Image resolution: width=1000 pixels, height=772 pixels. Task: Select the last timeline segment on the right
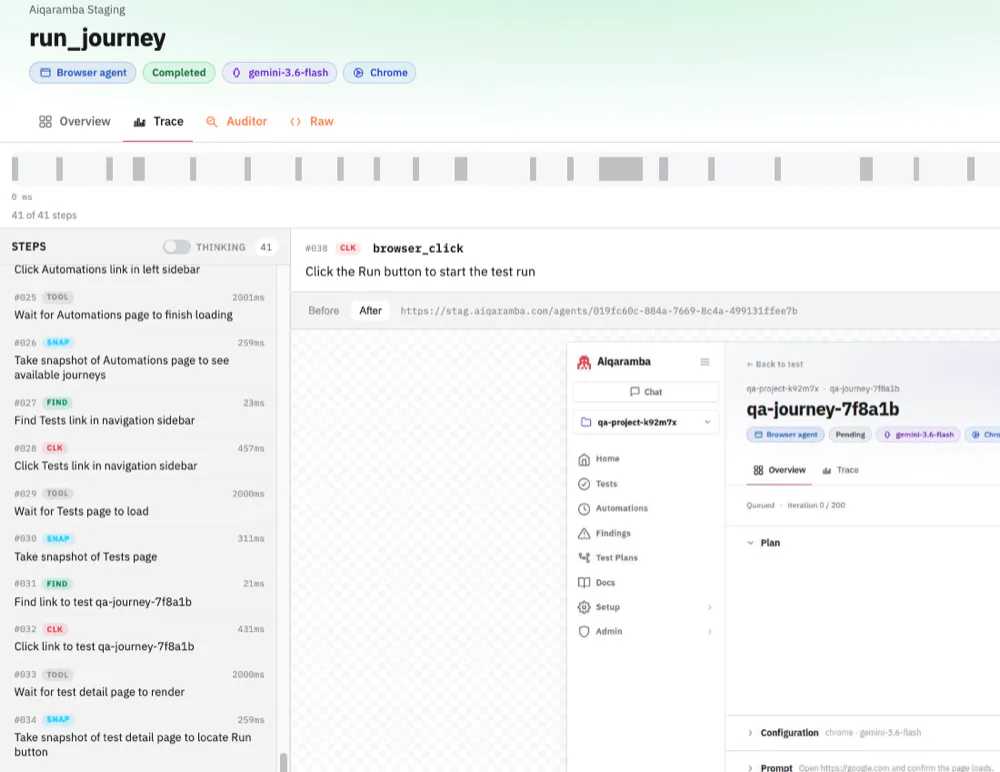click(971, 169)
